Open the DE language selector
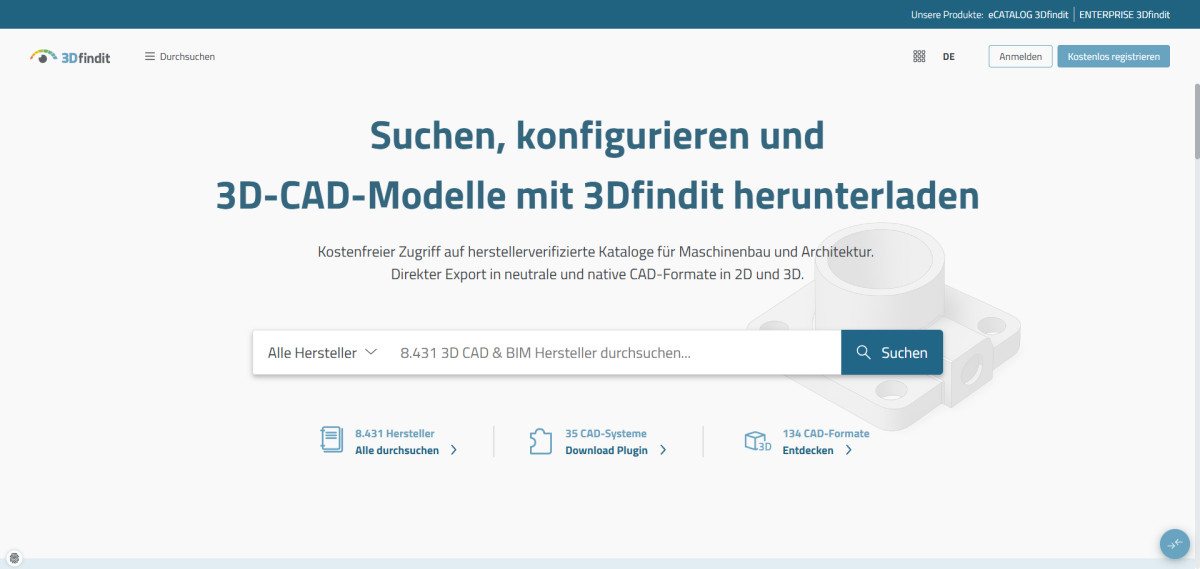 [x=948, y=57]
